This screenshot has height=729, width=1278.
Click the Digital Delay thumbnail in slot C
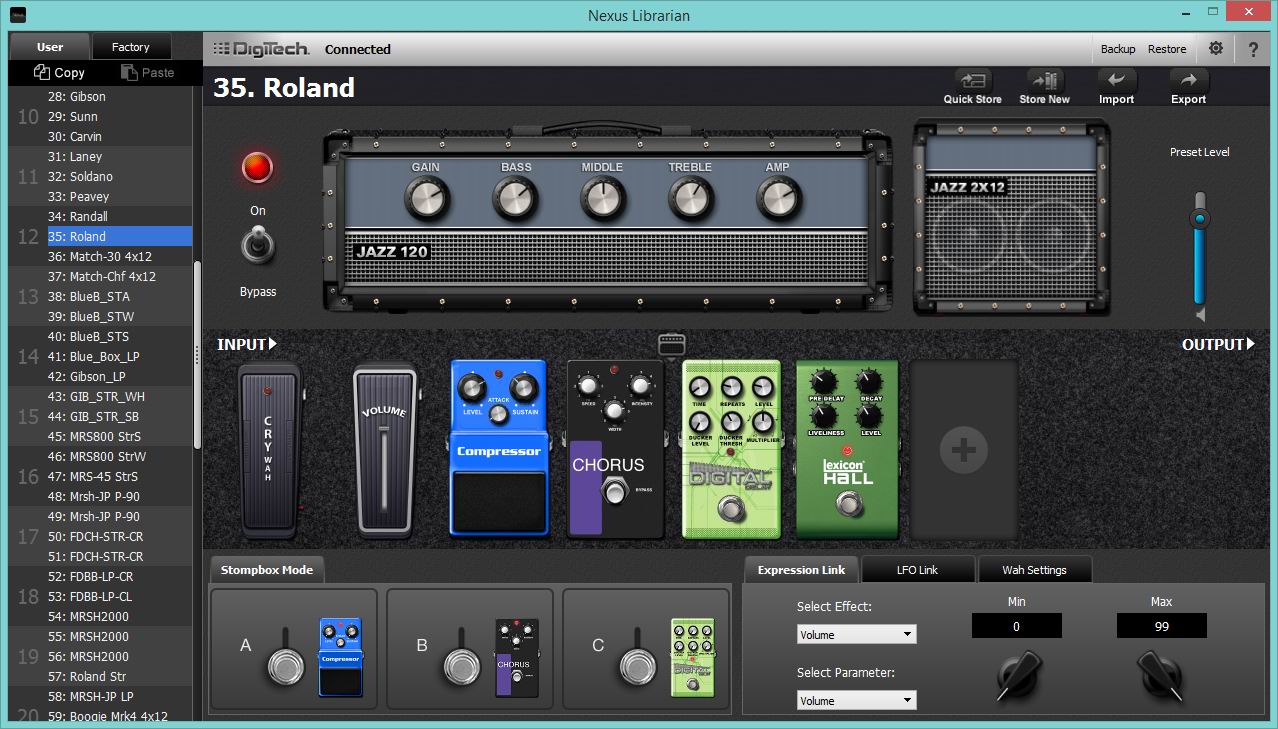coord(693,656)
